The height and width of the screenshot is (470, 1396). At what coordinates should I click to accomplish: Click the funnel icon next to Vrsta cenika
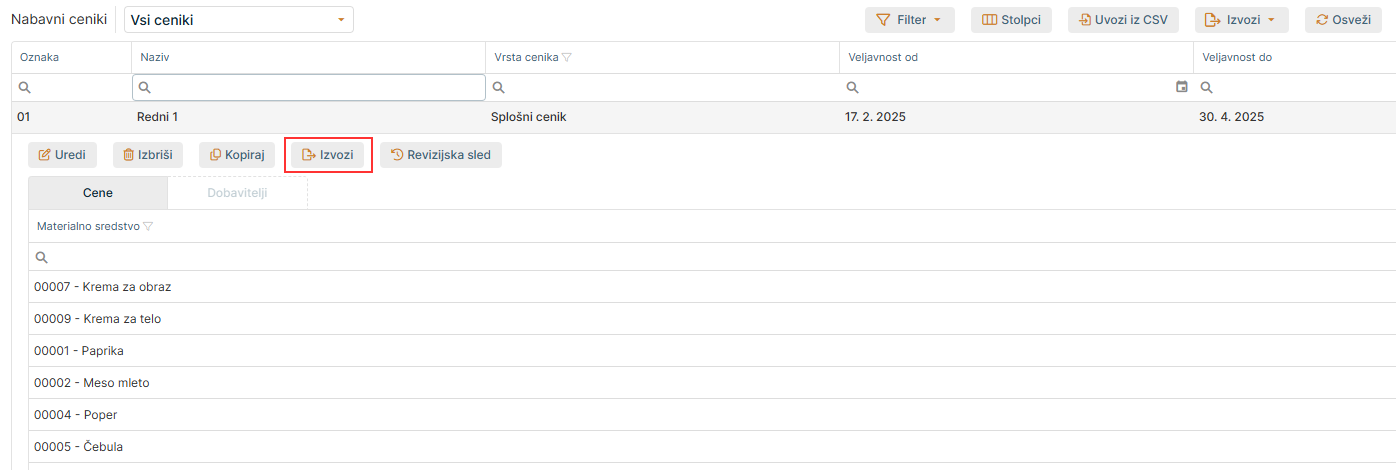(x=567, y=58)
